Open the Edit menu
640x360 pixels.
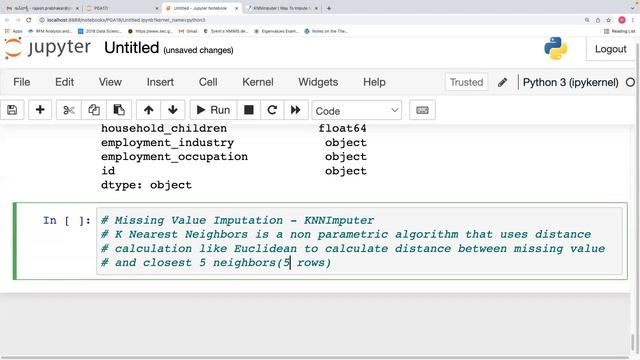tap(64, 82)
